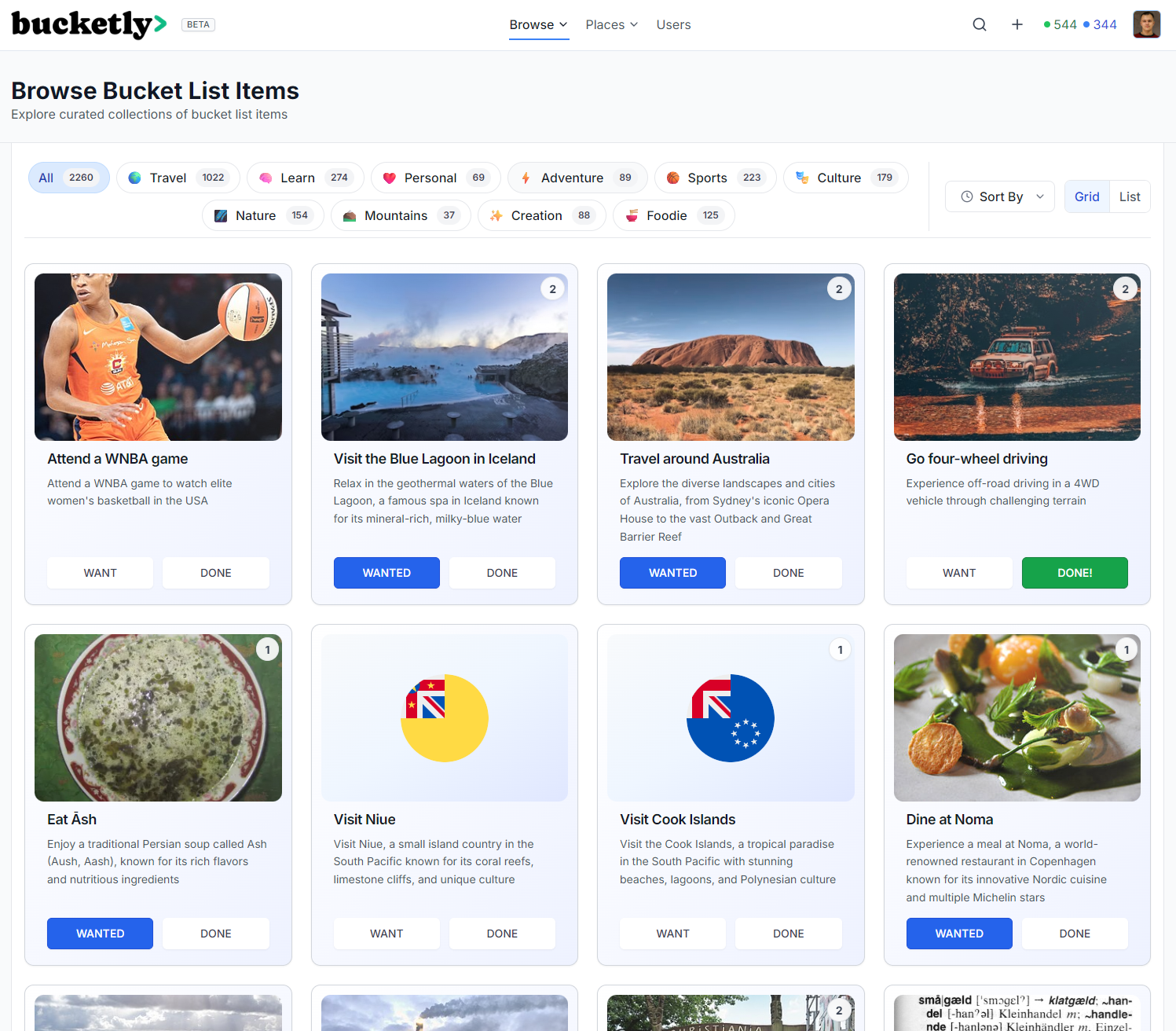
Task: Toggle WANTED on Blue Lagoon card
Action: click(x=387, y=573)
